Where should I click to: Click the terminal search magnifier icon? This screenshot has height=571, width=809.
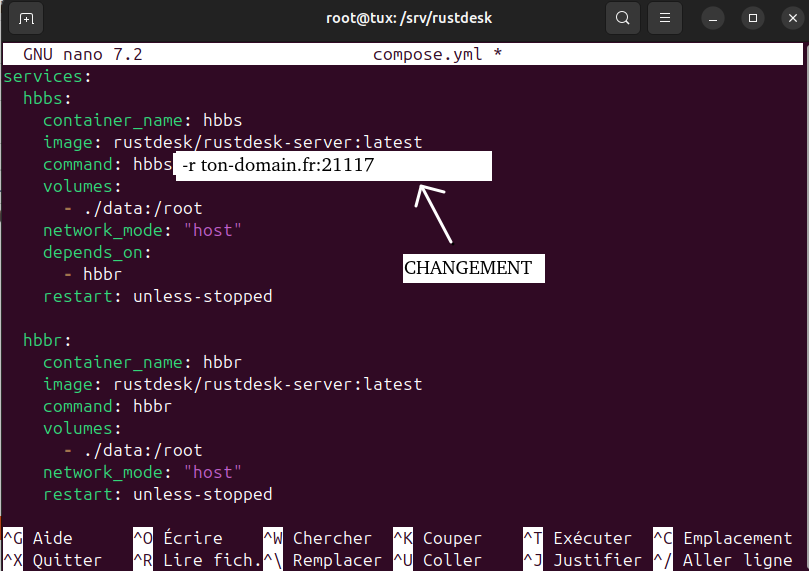[623, 18]
